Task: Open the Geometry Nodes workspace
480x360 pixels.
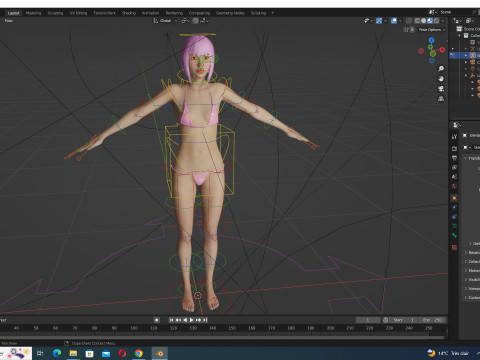Action: pyautogui.click(x=230, y=13)
